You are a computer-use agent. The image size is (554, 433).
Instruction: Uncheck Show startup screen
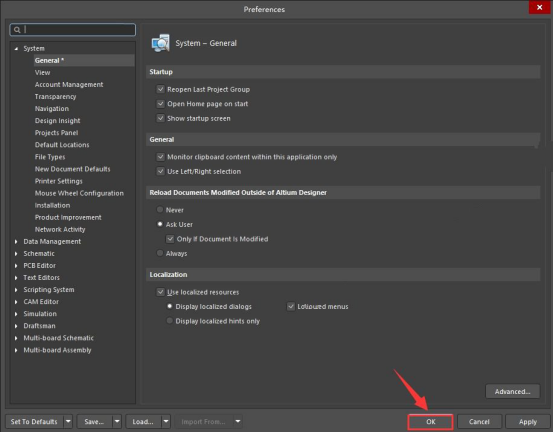pyautogui.click(x=160, y=118)
